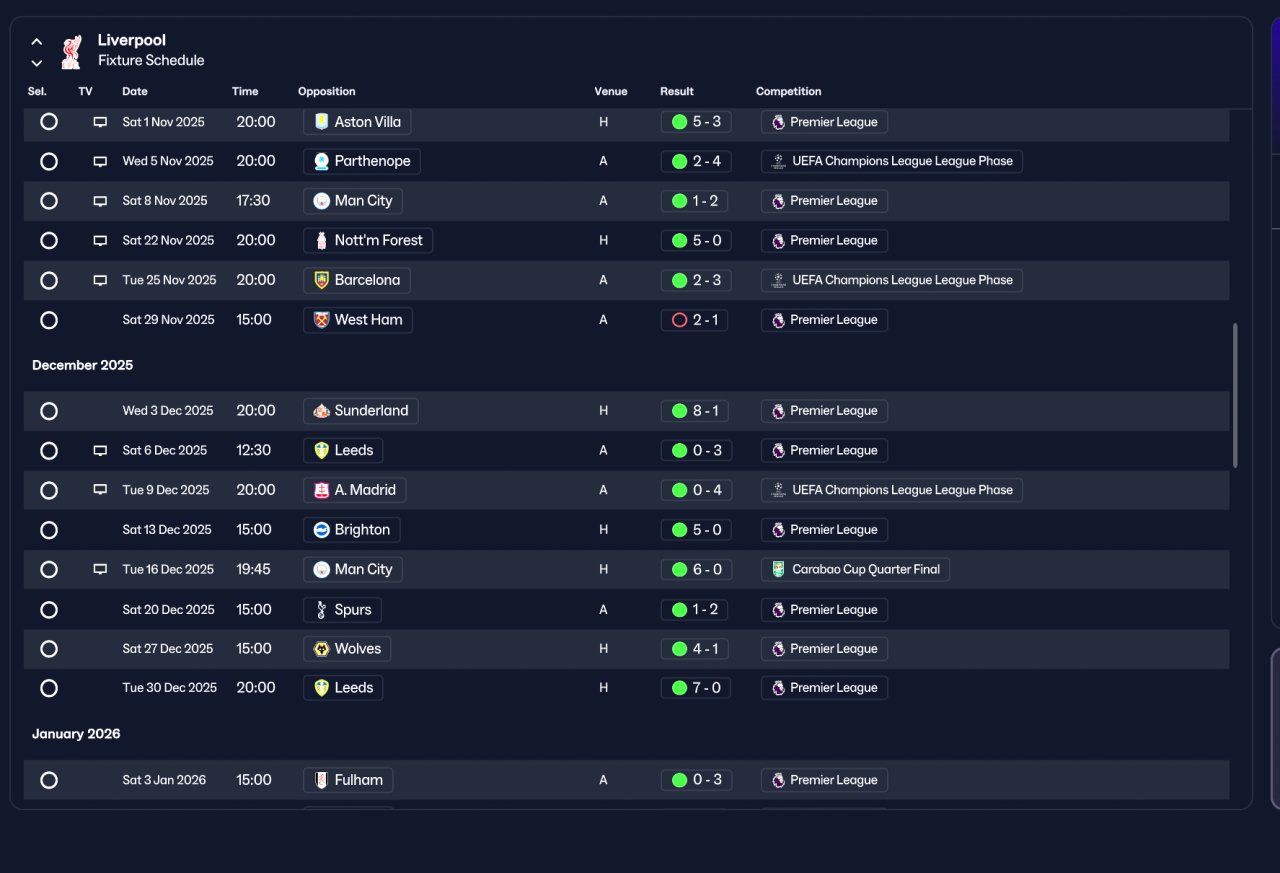The image size is (1280, 873).
Task: Sort fixtures by Date column header
Action: pos(135,91)
